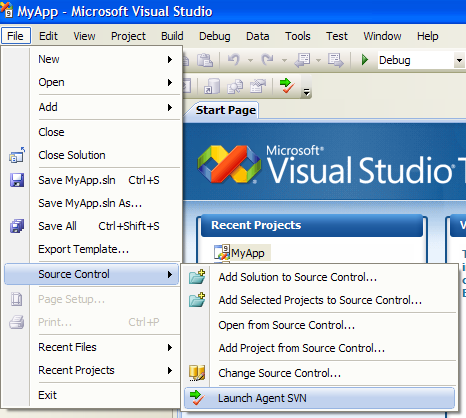The width and height of the screenshot is (466, 418).
Task: Click Save MyApp.sln menu entry
Action: point(92,180)
